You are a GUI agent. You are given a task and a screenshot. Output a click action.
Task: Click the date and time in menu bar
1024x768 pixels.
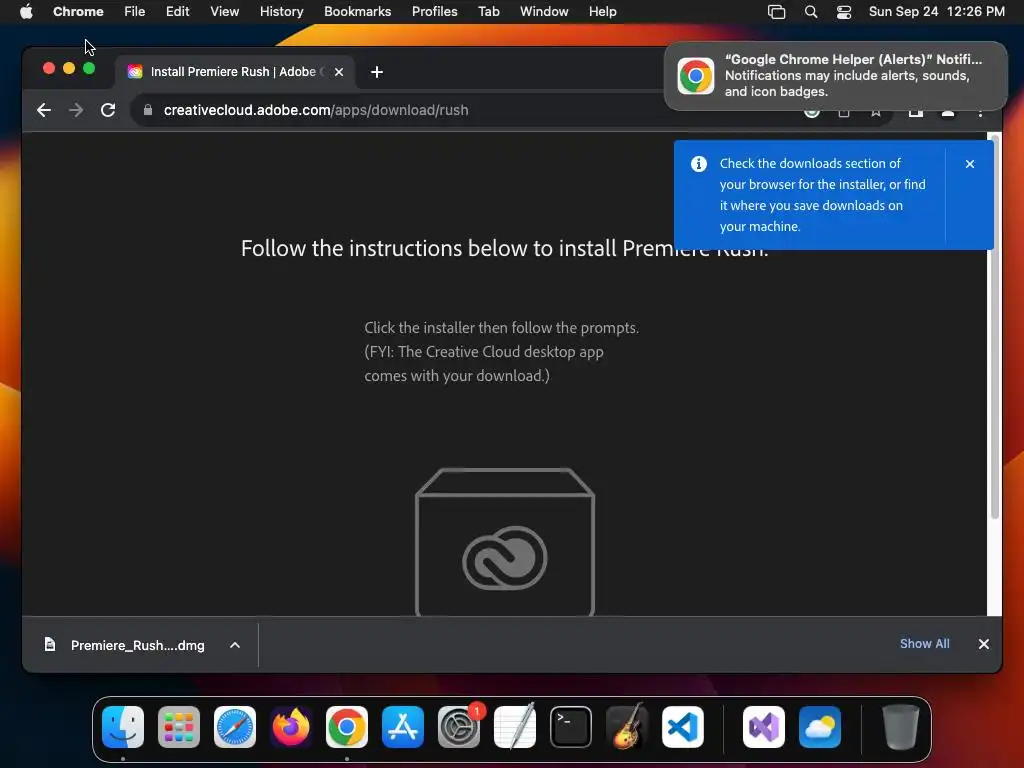pyautogui.click(x=936, y=12)
